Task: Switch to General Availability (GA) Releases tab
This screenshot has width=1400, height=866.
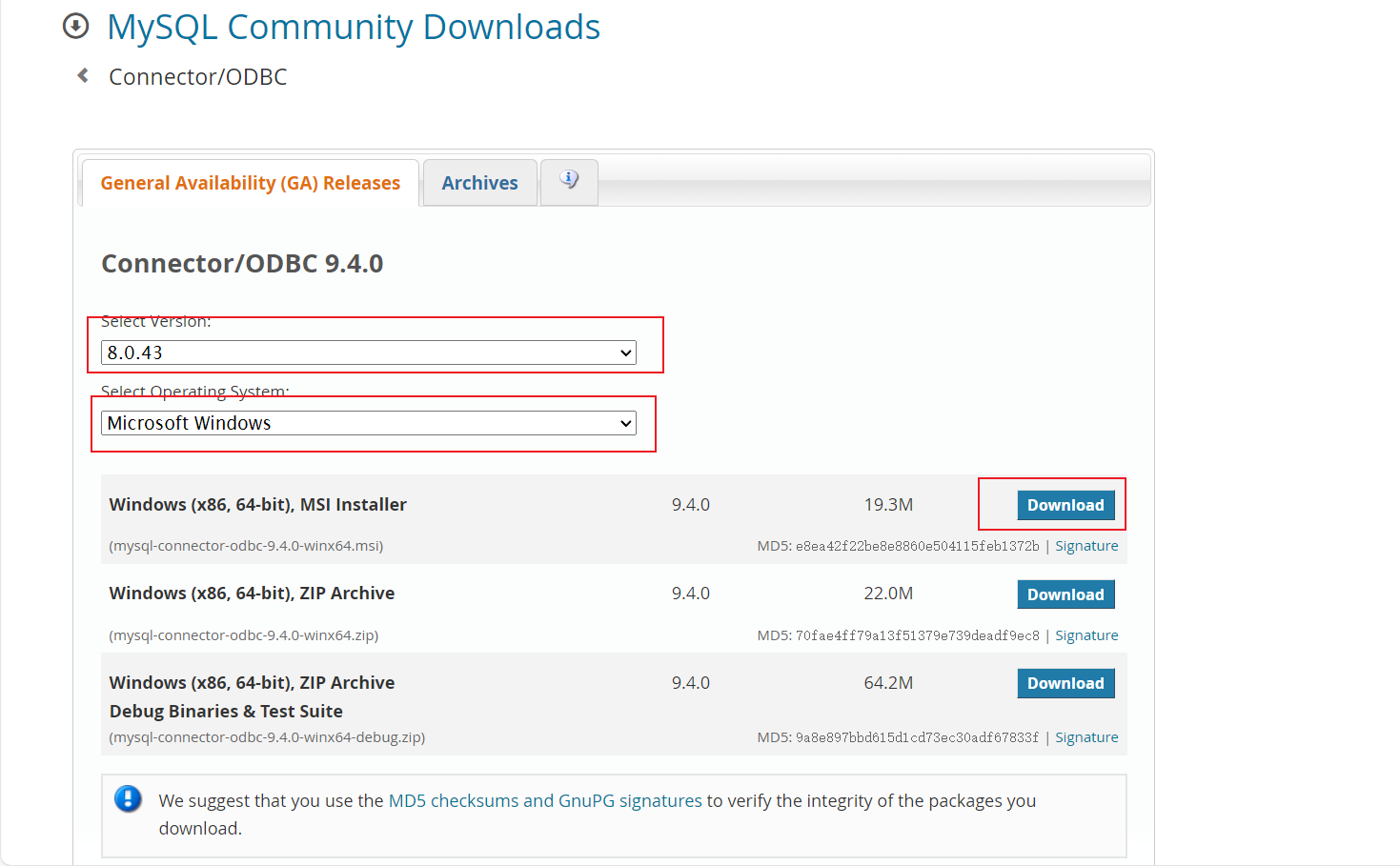Action: pos(251,183)
